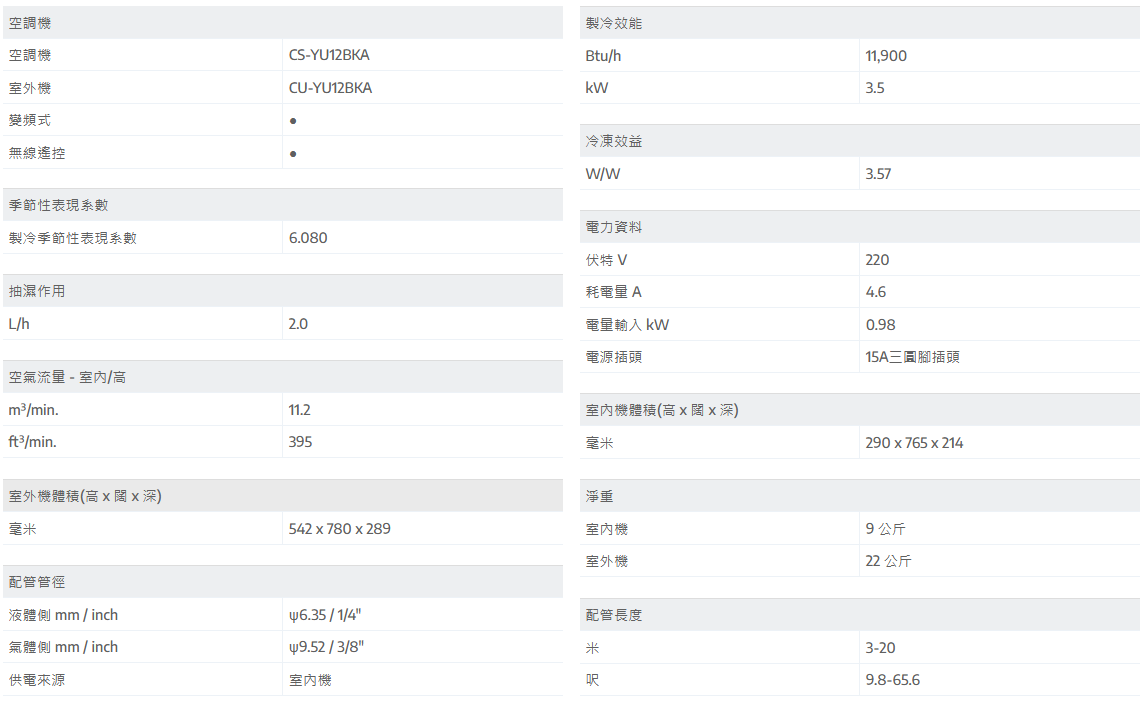Viewport: 1146px width, 702px height.
Task: Click the 9.8-65.6 pipe length in feet
Action: pyautogui.click(x=892, y=680)
